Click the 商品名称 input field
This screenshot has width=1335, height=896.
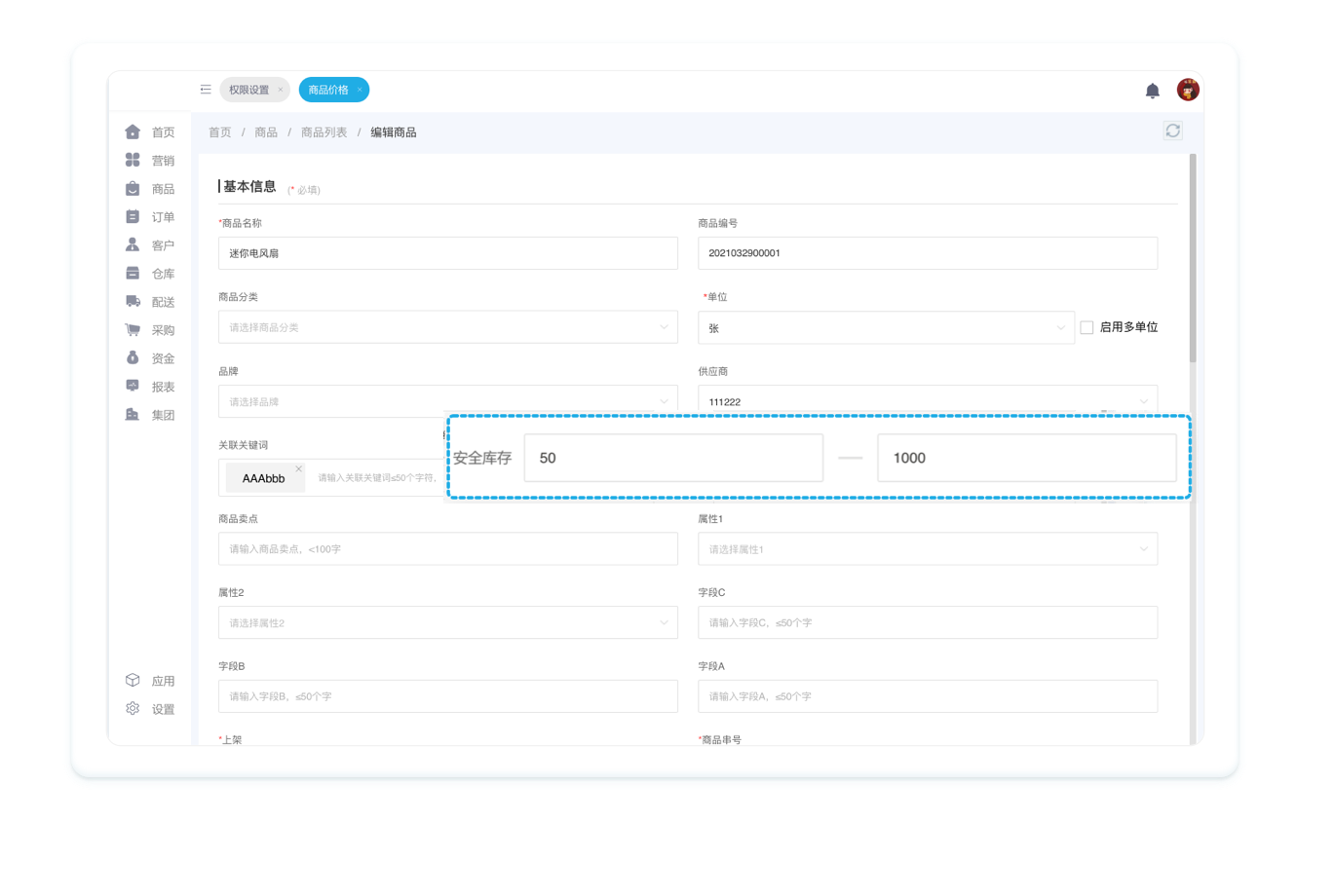447,253
